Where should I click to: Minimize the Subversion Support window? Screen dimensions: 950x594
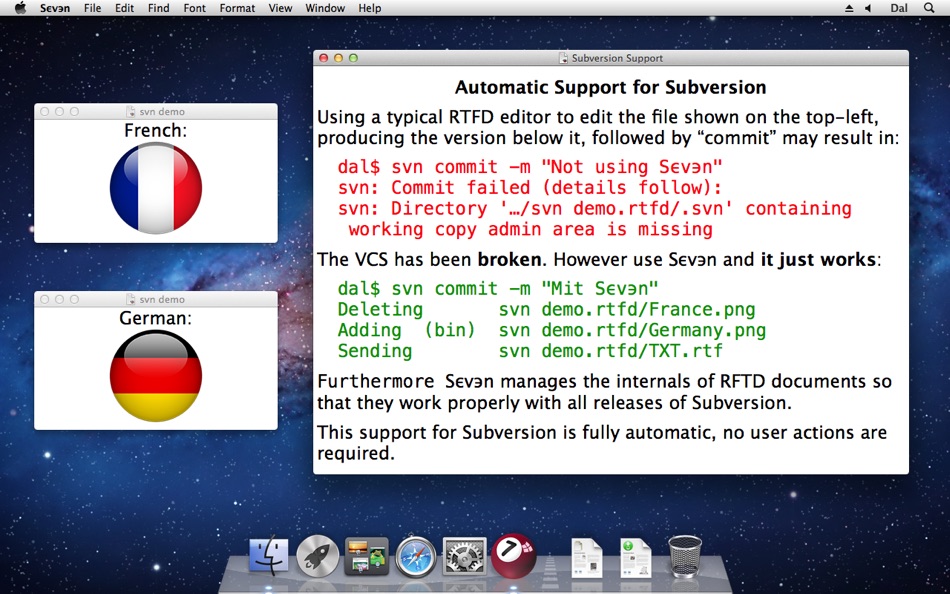click(338, 58)
